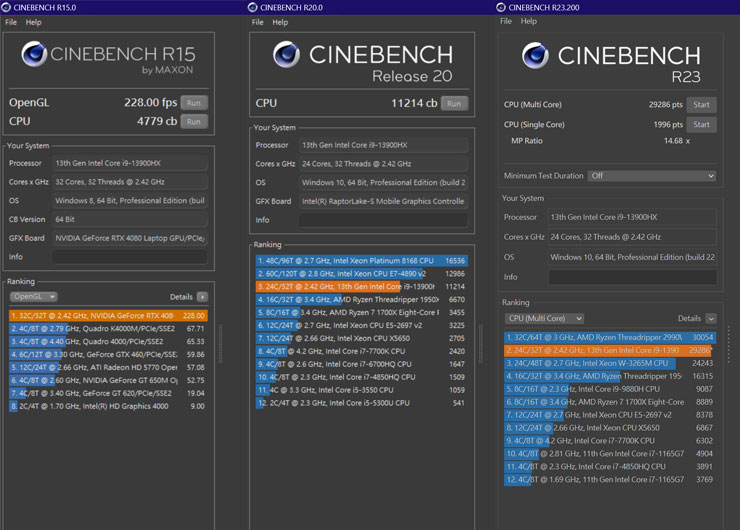Click the Cinebench R23 title bar icon
Screen dimensions: 740x530
pos(502,7)
